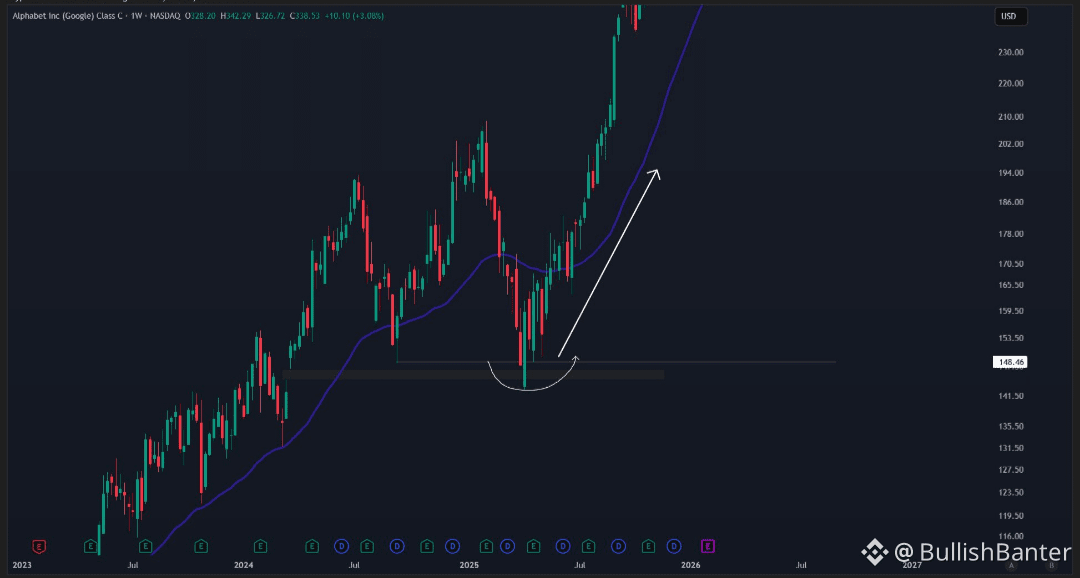Click the first green earnings marker after the red one
The image size is (1080, 578).
tap(90, 546)
